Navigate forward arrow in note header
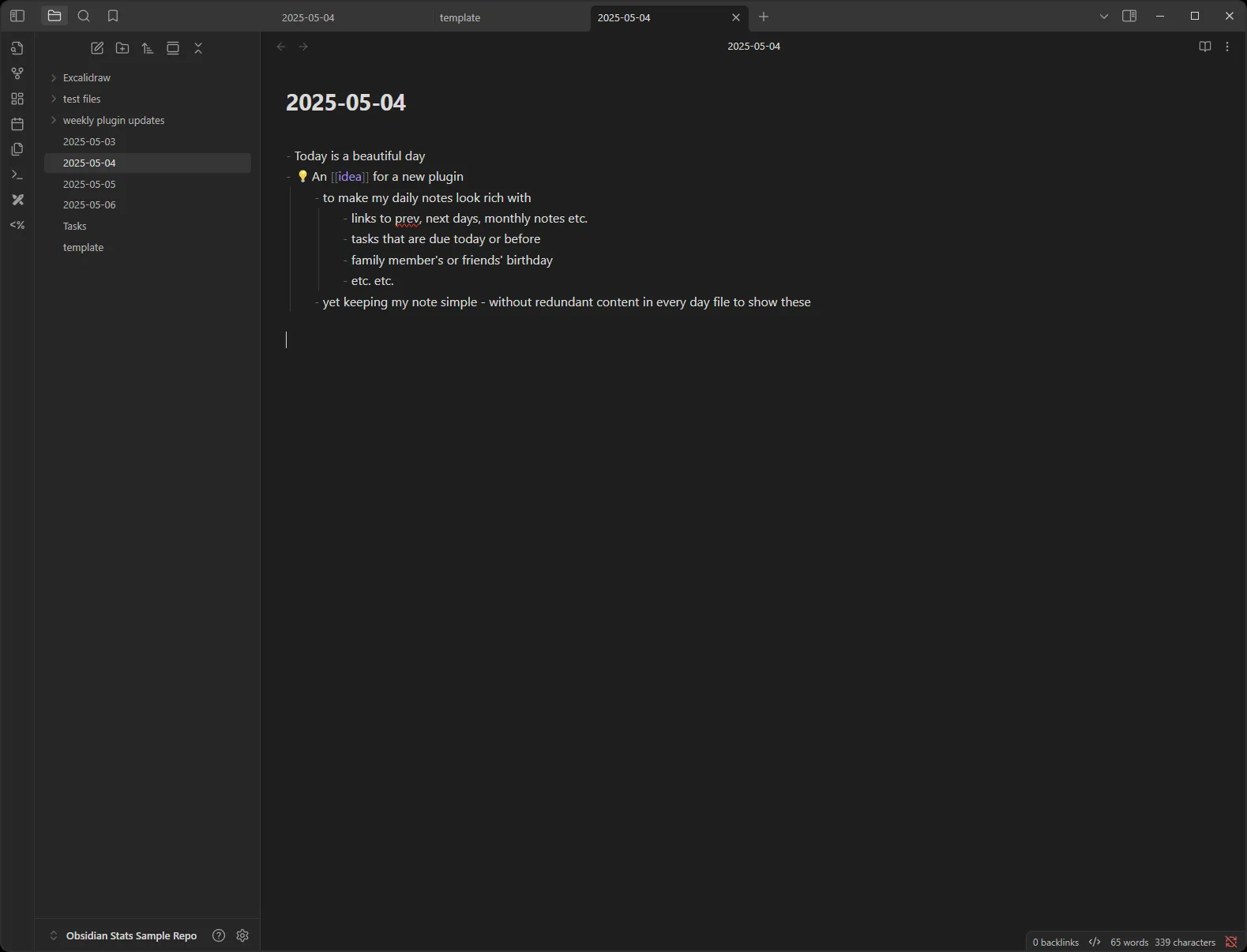Viewport: 1247px width, 952px height. (x=303, y=47)
